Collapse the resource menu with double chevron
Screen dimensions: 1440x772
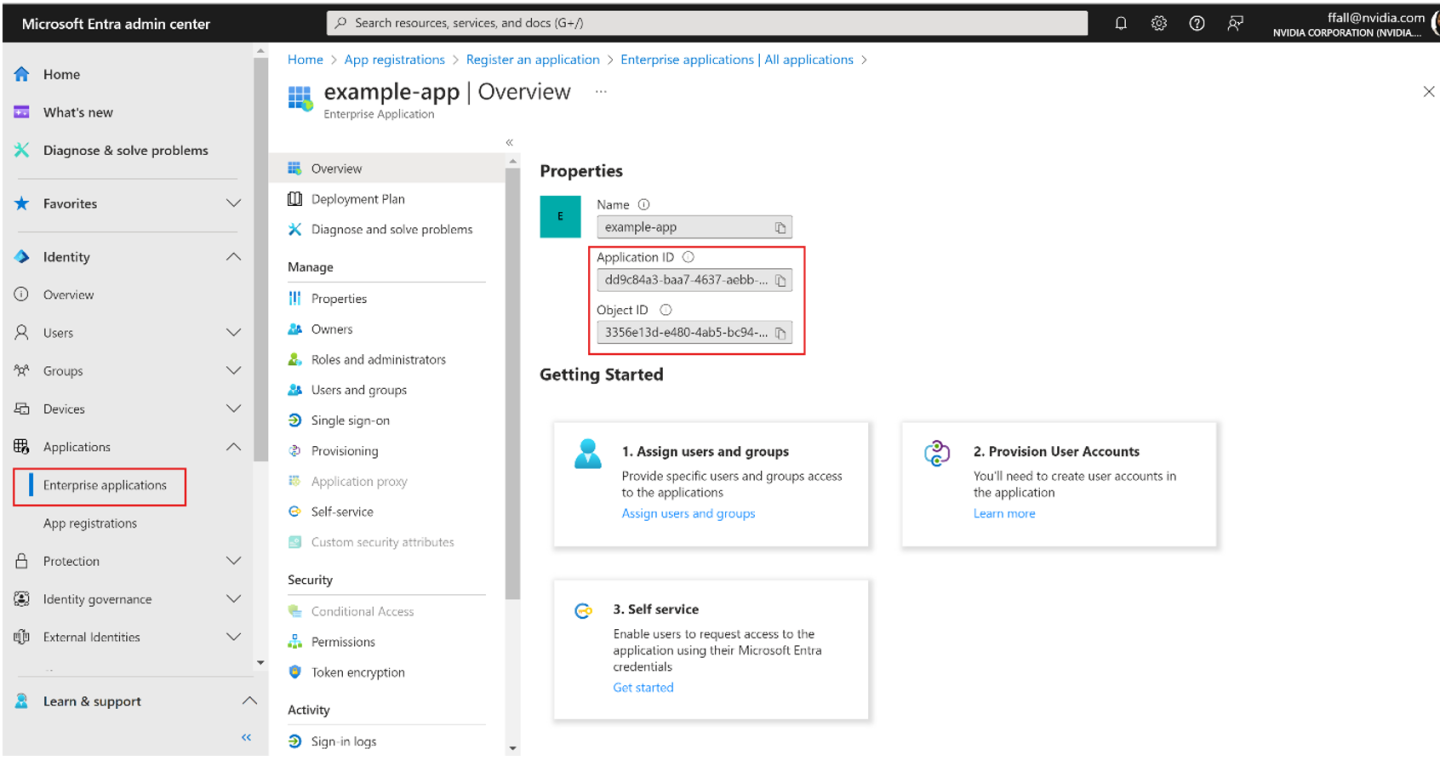tap(509, 142)
